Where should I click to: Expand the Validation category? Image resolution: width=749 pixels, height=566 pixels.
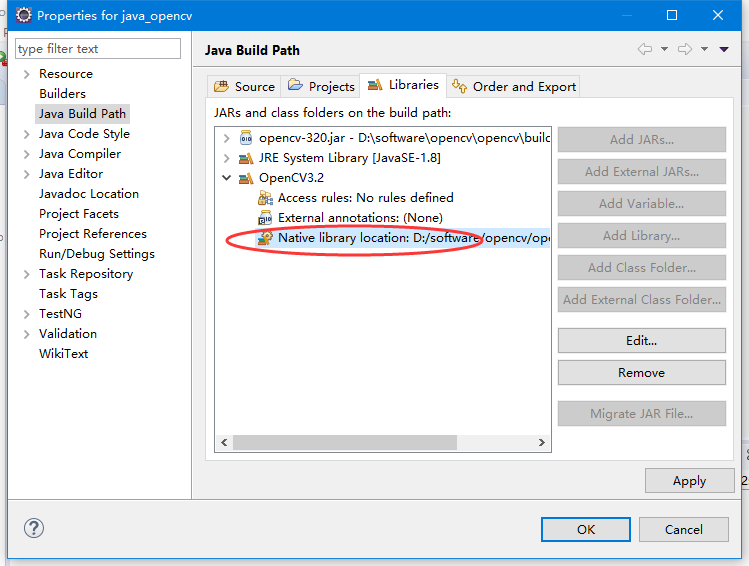point(27,334)
